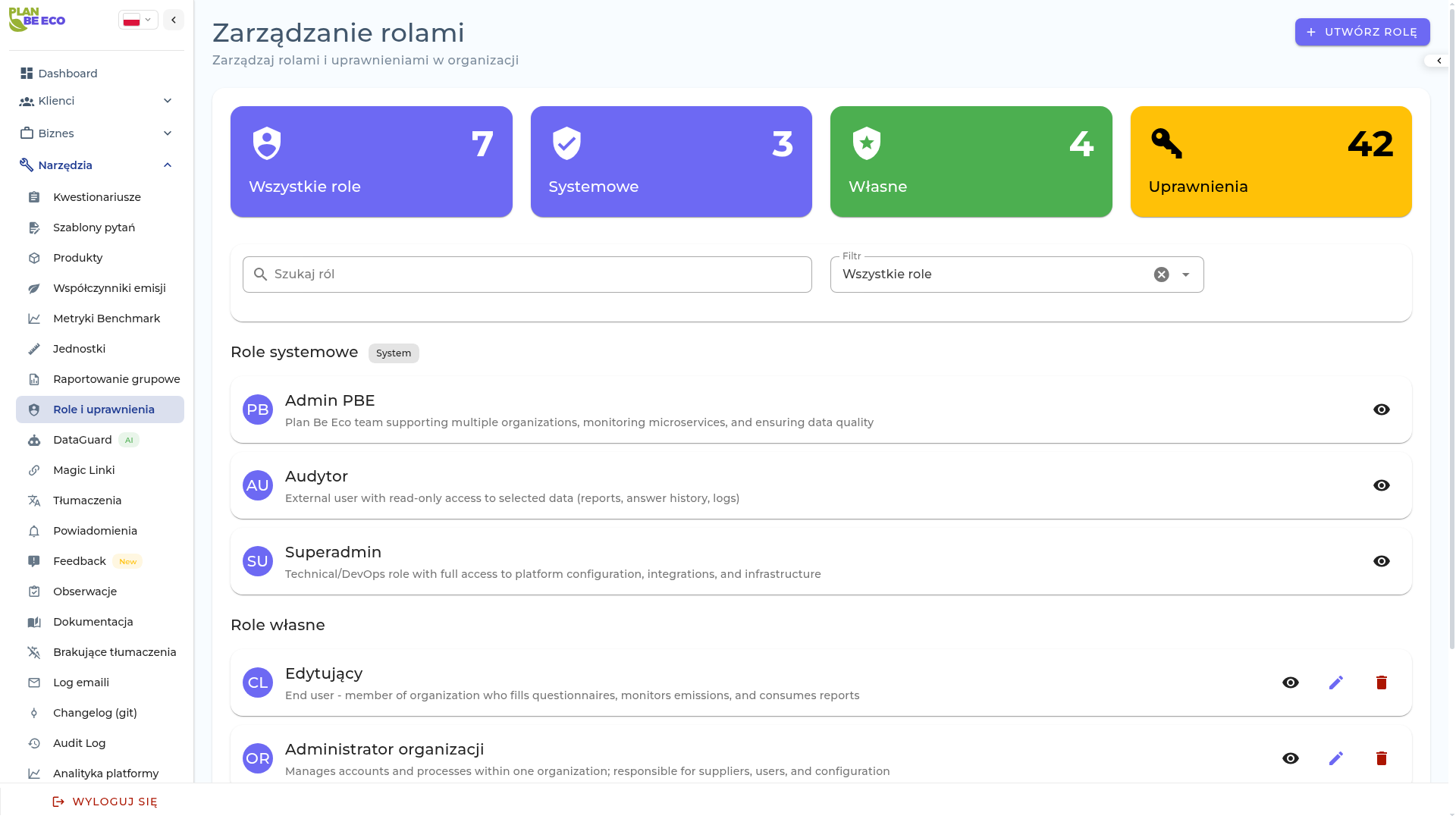The image size is (1456, 819).
Task: Click the Utwórz rolę button
Action: pyautogui.click(x=1362, y=32)
